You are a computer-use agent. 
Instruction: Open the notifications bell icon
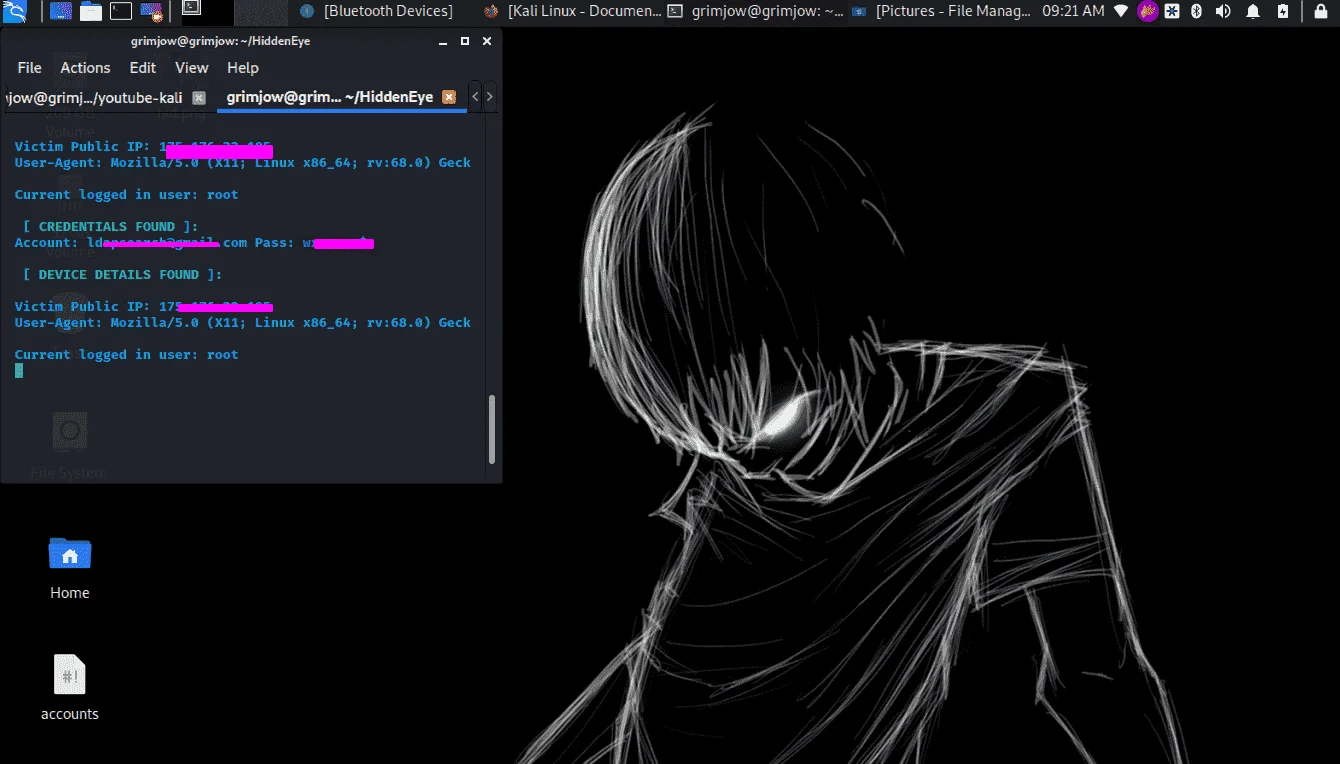point(1252,12)
